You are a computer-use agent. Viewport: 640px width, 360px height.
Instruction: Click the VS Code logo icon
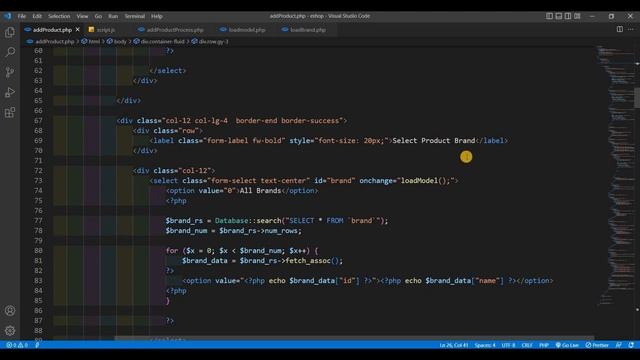(x=8, y=16)
